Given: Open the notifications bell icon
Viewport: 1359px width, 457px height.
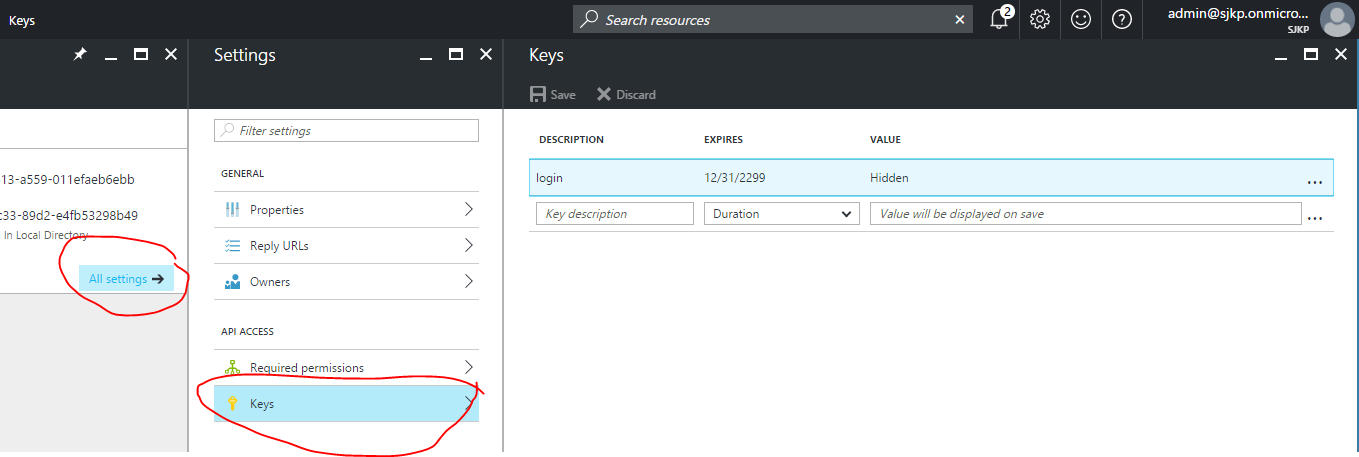Looking at the screenshot, I should tap(999, 19).
